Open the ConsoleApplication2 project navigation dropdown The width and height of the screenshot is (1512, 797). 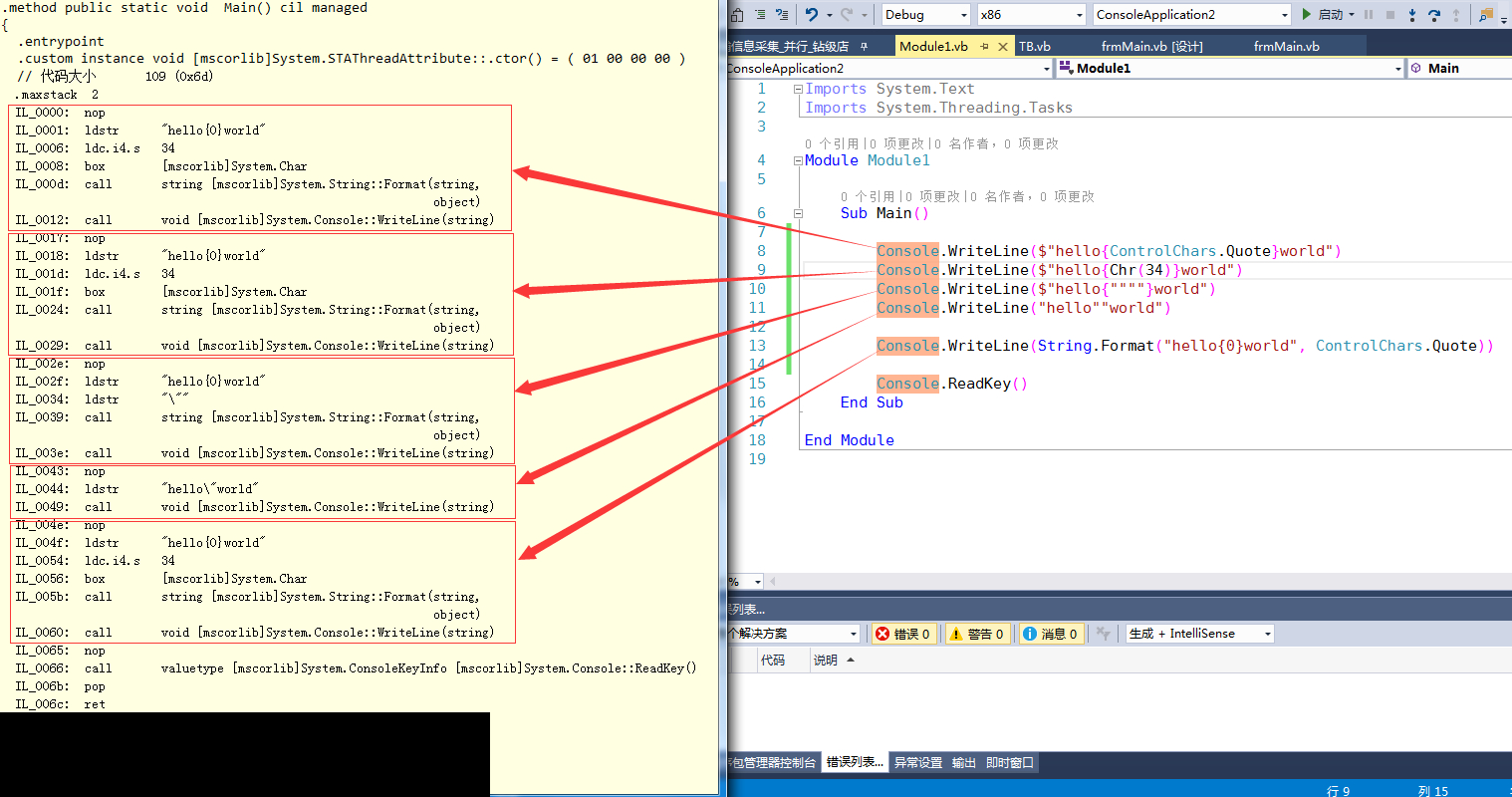(x=889, y=68)
